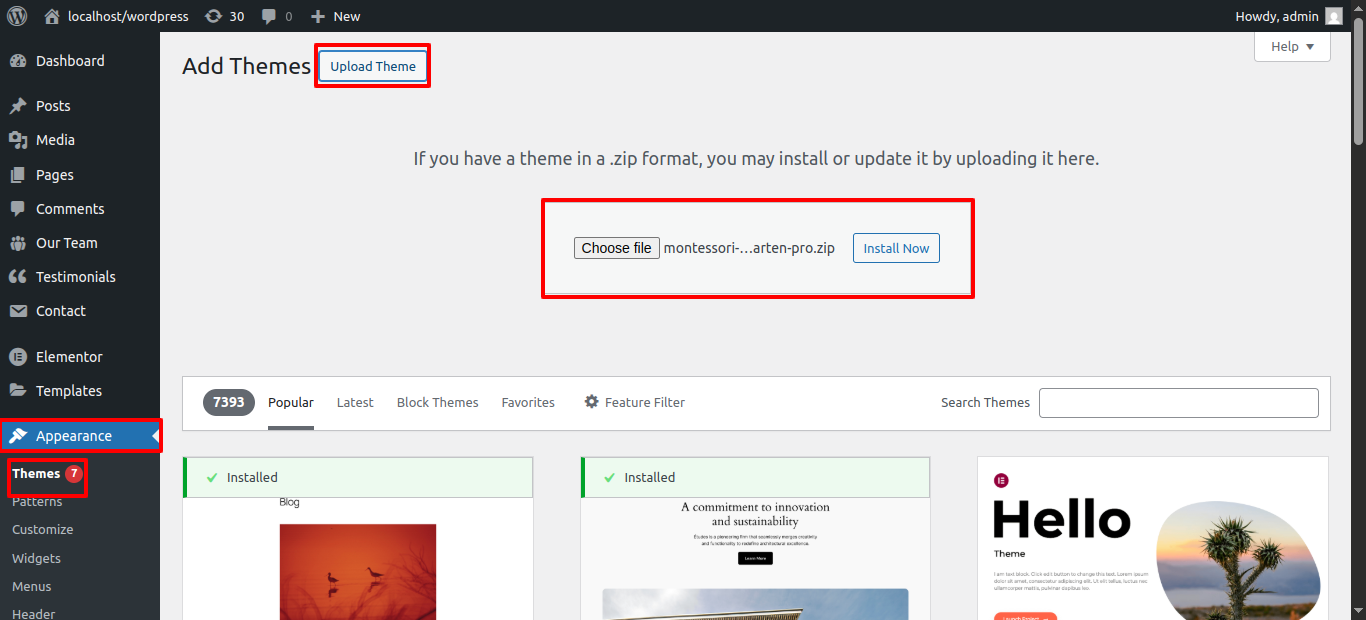The image size is (1366, 620).
Task: Open the commitment to innovation theme thumbnail
Action: click(755, 558)
